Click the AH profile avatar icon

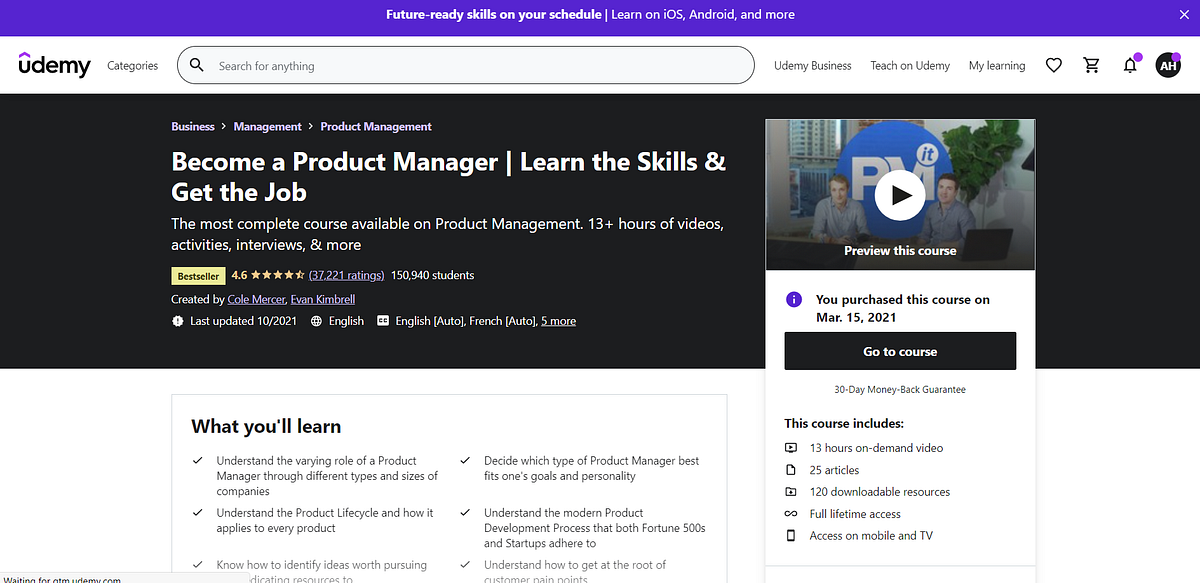(x=1168, y=64)
